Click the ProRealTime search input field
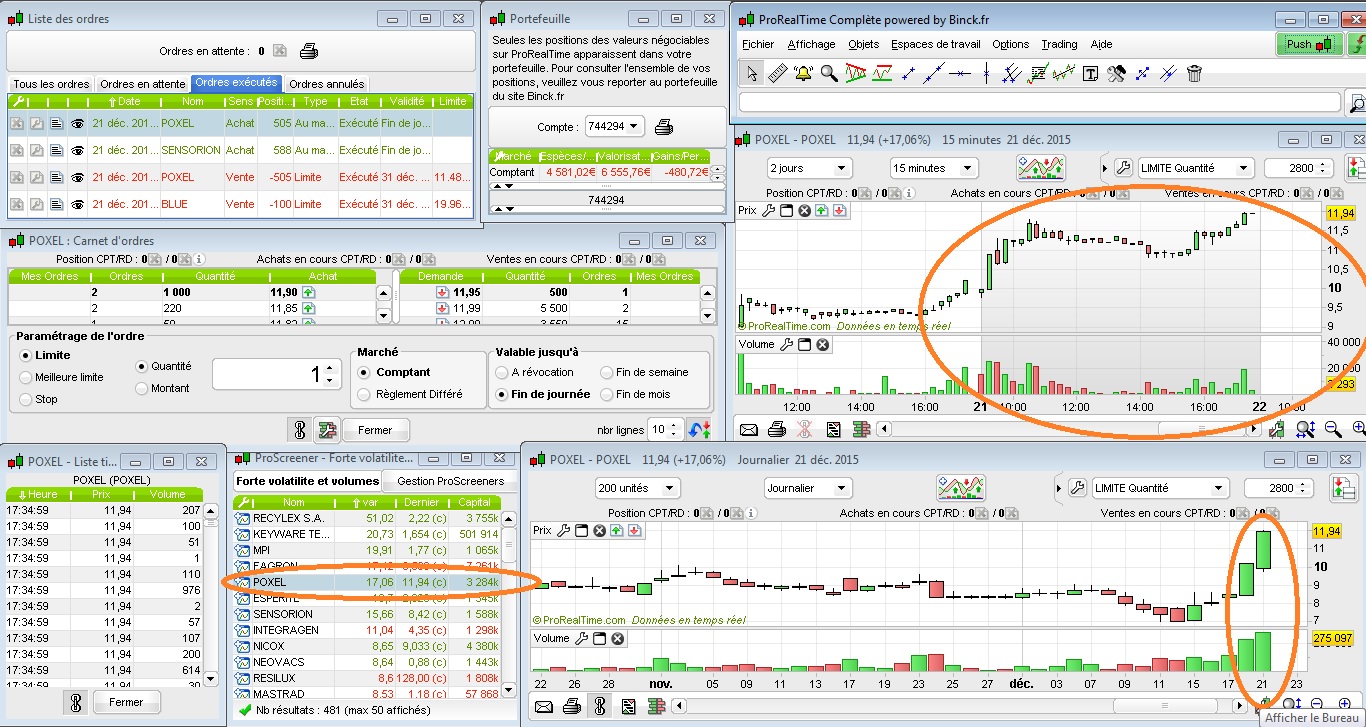 click(x=1040, y=102)
